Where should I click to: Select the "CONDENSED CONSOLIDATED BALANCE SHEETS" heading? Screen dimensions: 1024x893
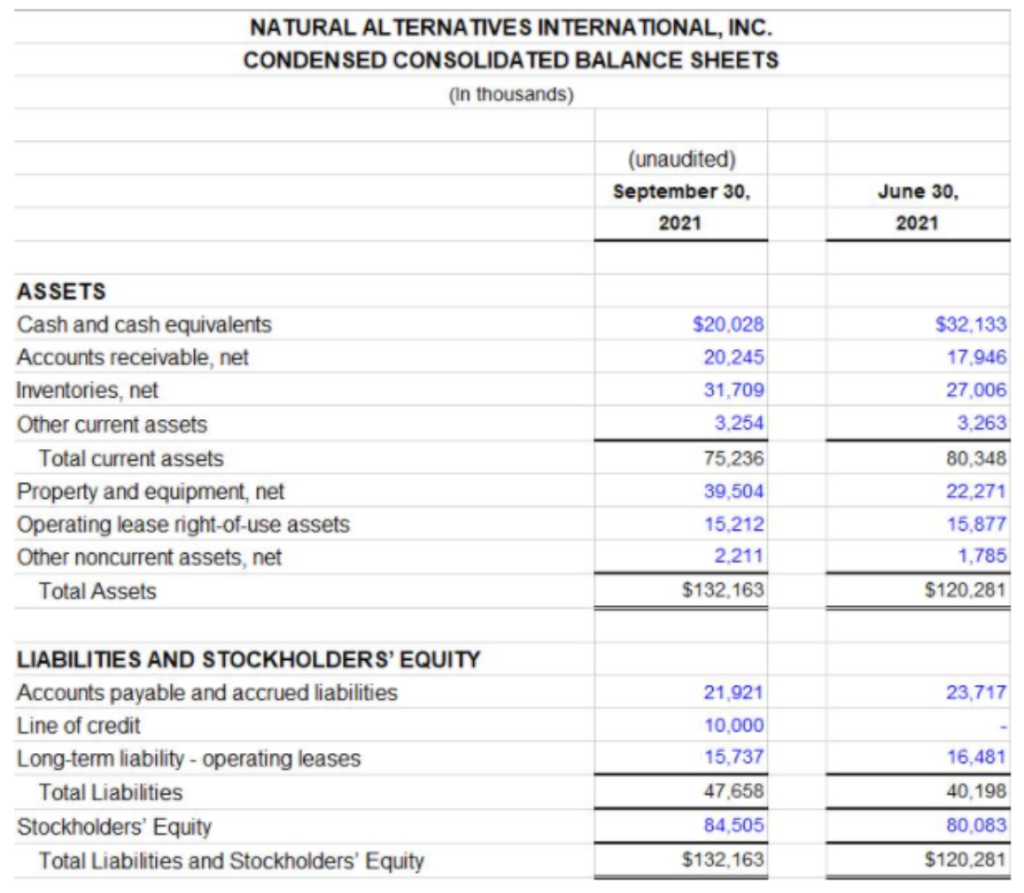coord(511,60)
